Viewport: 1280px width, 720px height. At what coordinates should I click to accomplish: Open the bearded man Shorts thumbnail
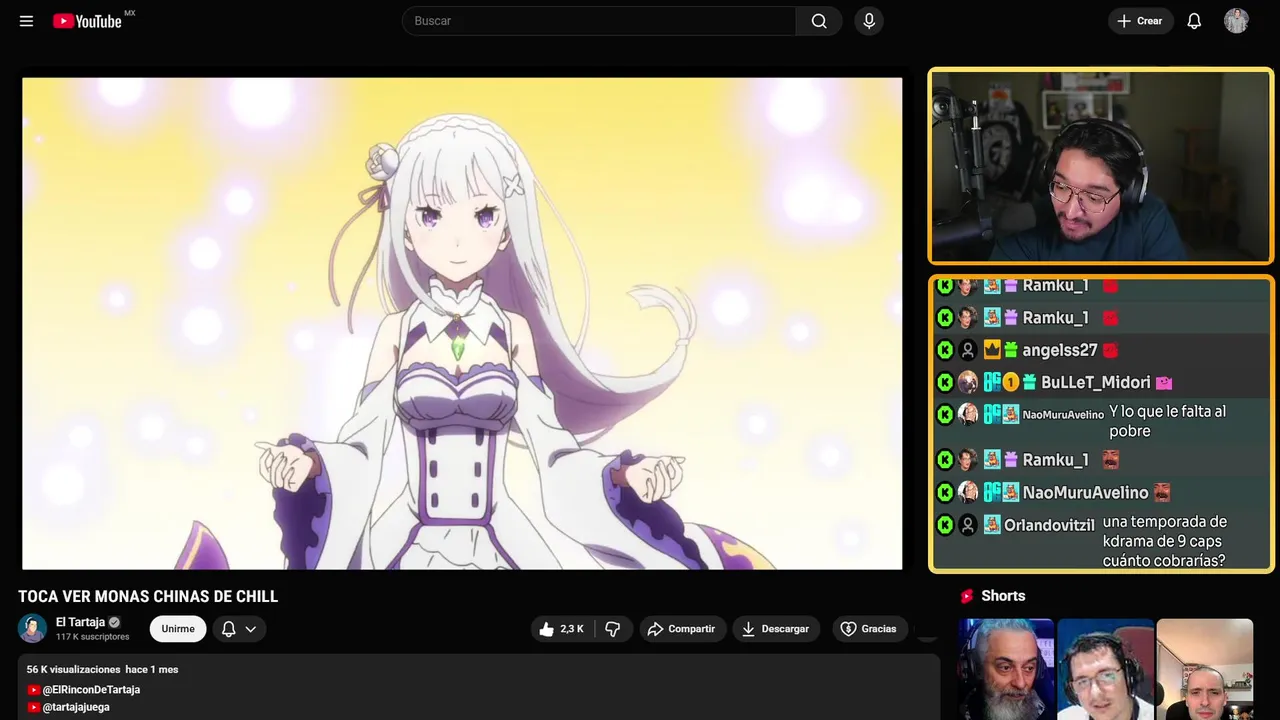coord(1006,669)
